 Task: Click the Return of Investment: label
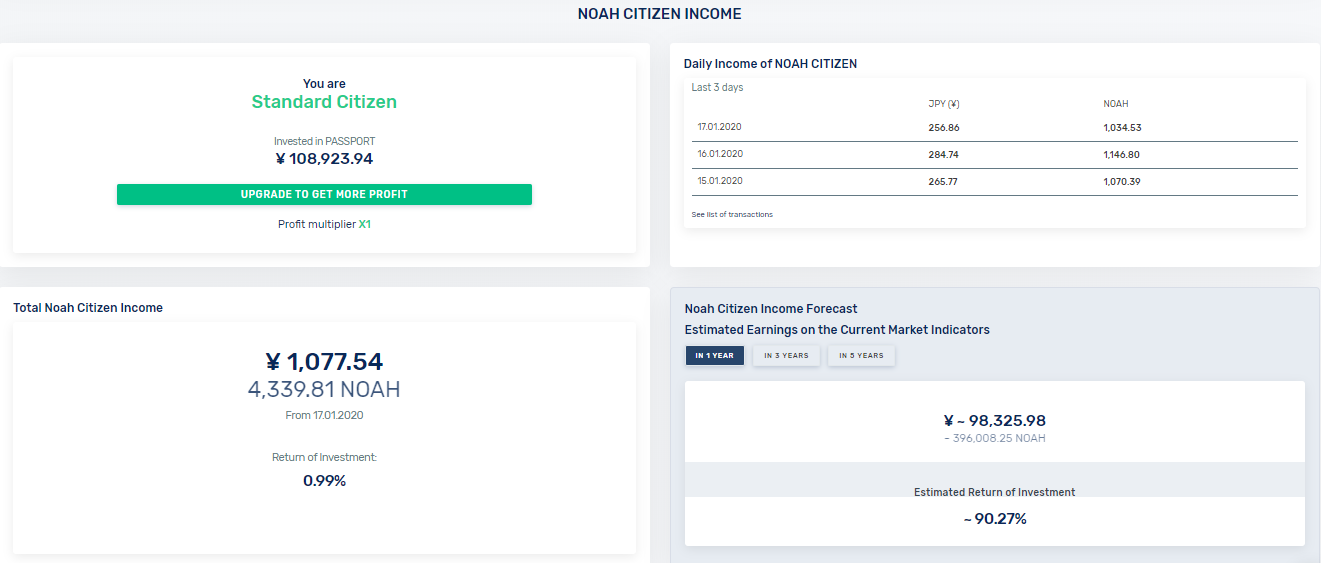tap(324, 457)
